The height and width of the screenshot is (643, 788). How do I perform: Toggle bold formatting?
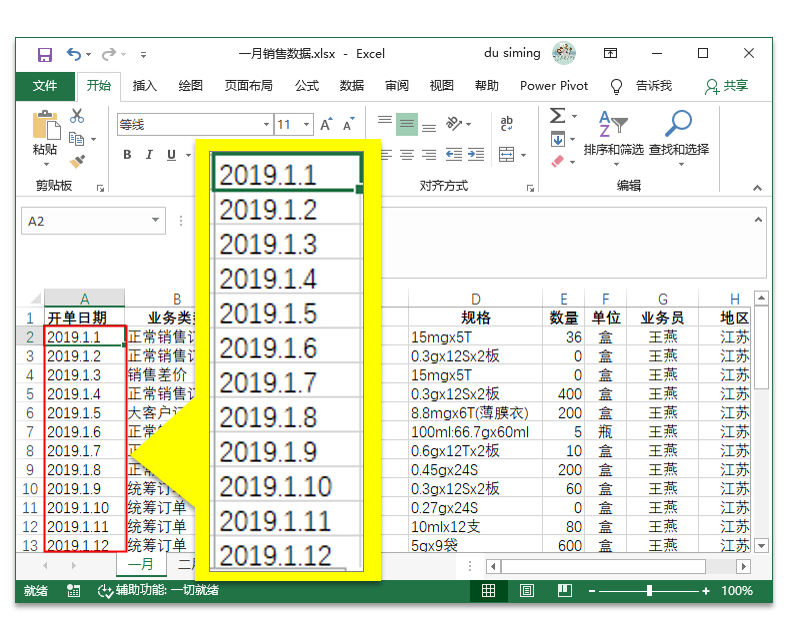pos(127,155)
